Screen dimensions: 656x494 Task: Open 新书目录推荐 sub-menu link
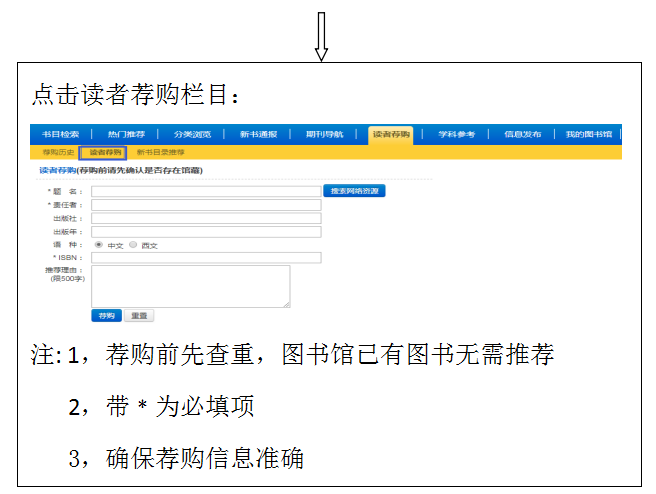(x=161, y=152)
